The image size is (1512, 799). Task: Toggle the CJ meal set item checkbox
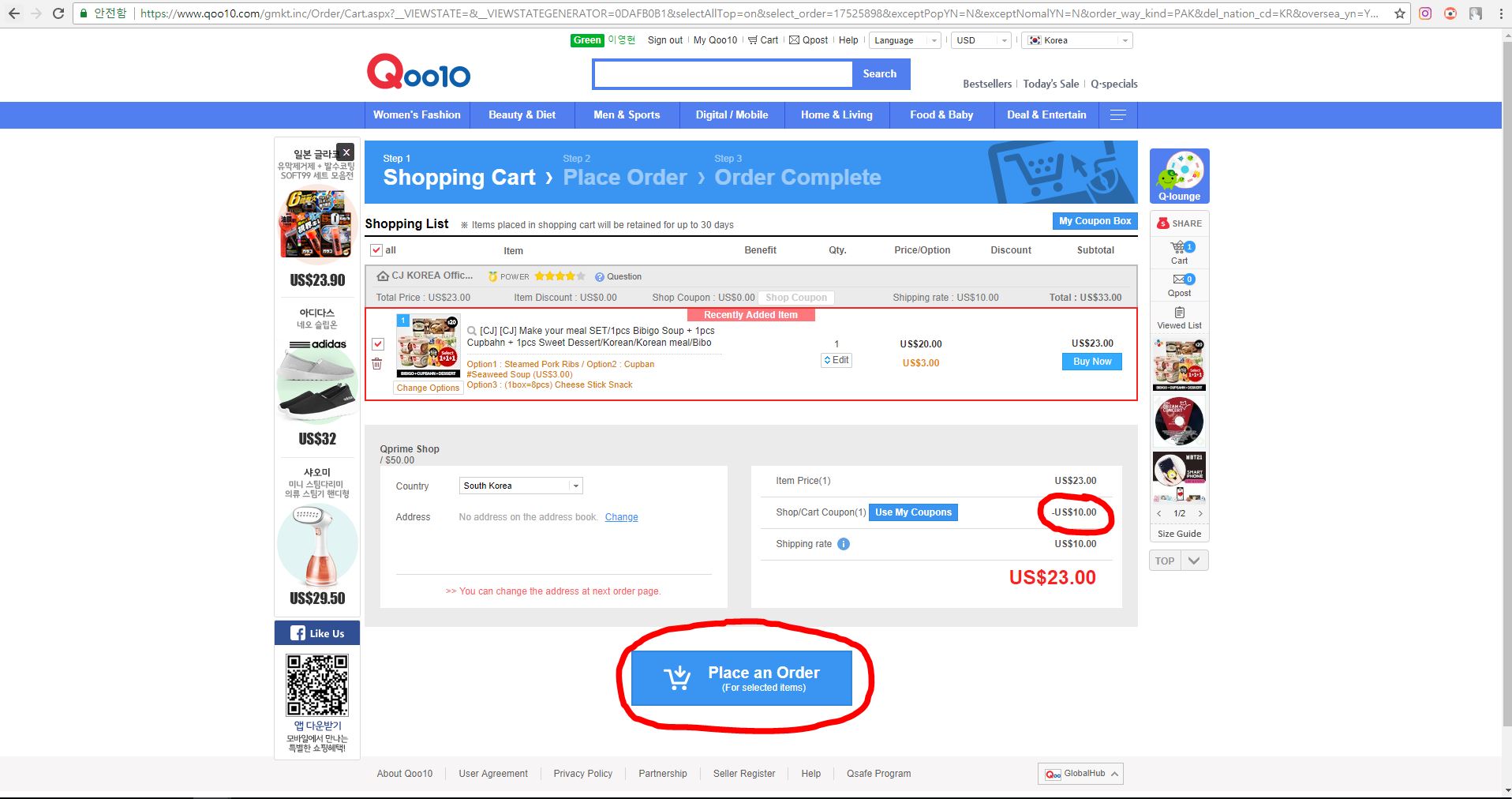click(378, 344)
